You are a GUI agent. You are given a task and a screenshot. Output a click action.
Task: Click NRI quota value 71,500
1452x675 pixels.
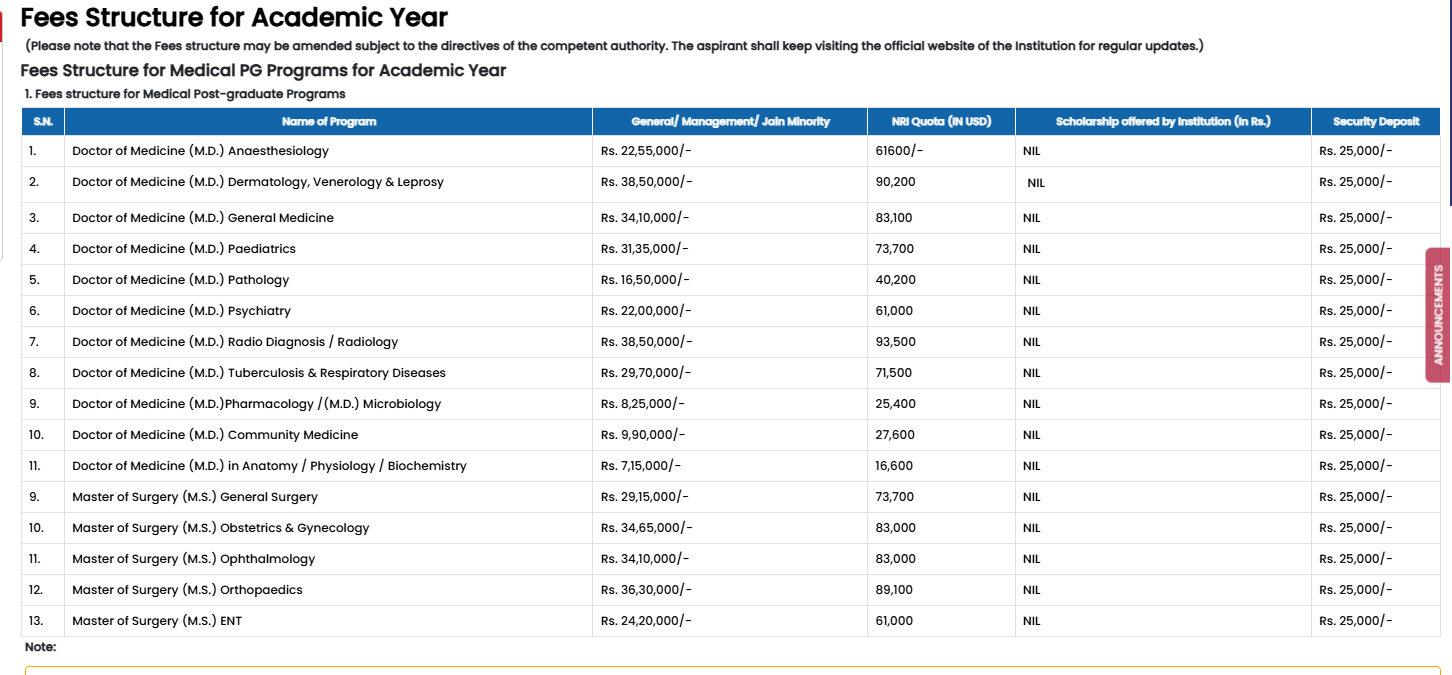click(894, 373)
